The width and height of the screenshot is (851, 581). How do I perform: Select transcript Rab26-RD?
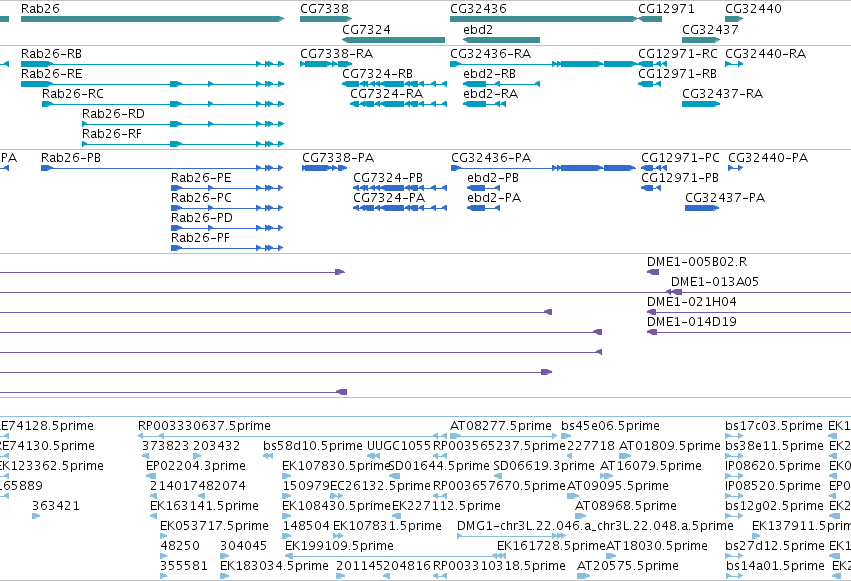[183, 124]
